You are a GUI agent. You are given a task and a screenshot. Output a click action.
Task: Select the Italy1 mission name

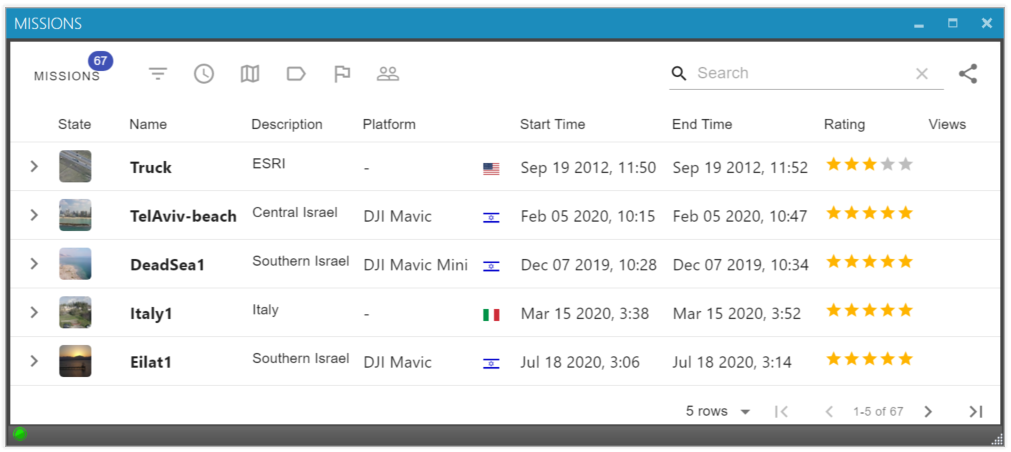151,314
